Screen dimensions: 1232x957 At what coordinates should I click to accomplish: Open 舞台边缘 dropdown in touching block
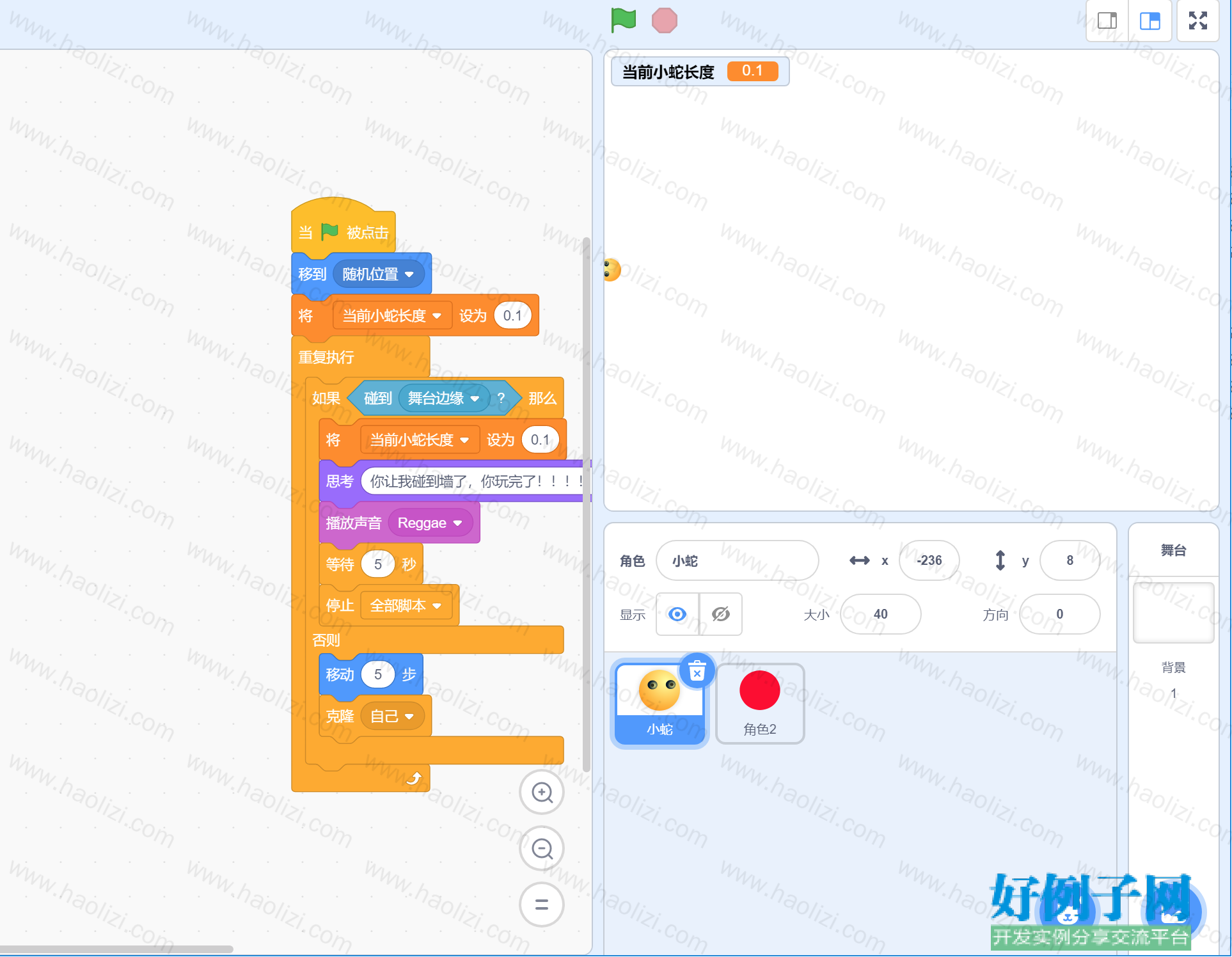(444, 399)
